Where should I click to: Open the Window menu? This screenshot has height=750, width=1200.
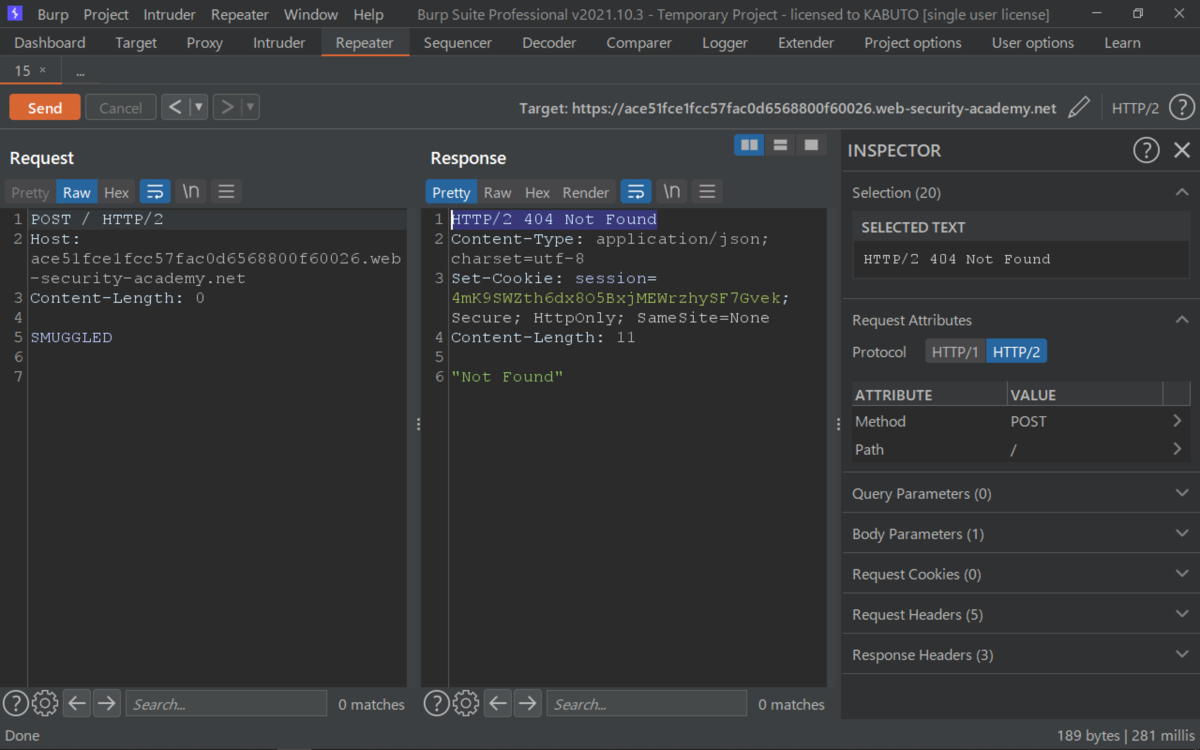point(311,15)
